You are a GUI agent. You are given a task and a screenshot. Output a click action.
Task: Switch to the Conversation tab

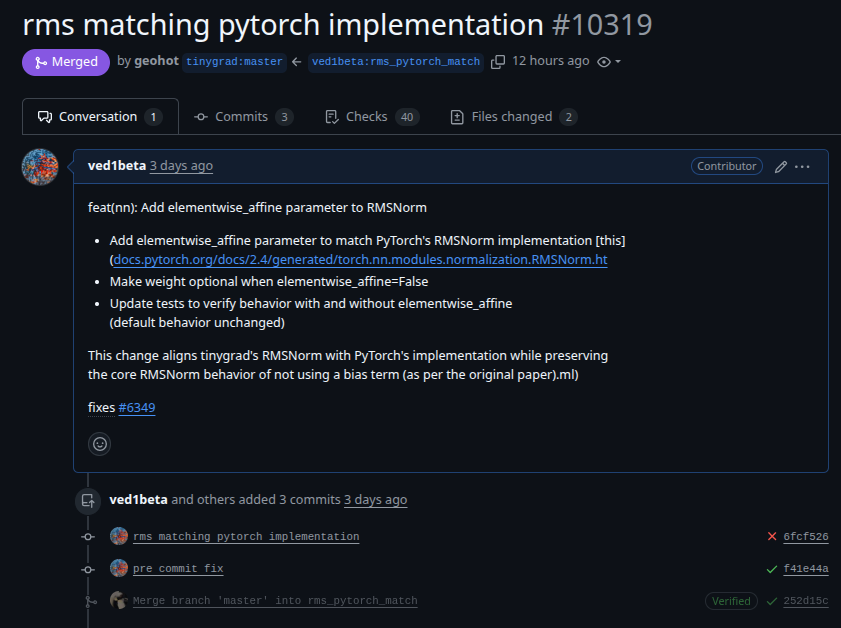[100, 116]
